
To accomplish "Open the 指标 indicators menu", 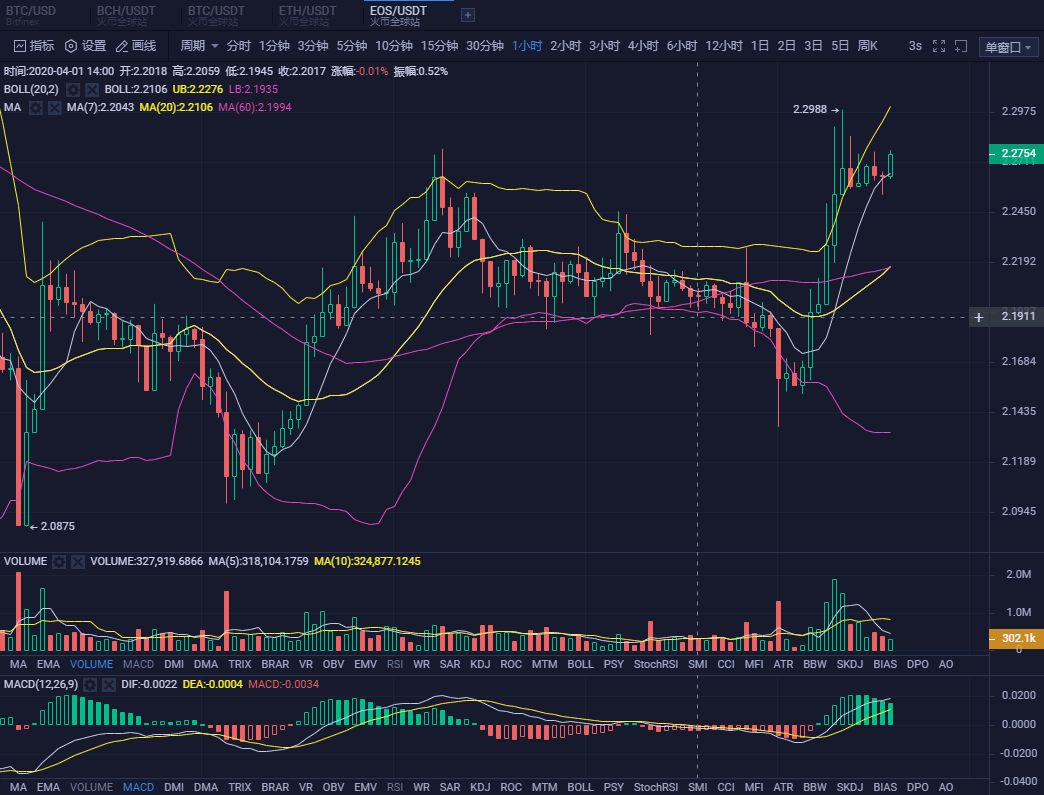I will pyautogui.click(x=34, y=46).
